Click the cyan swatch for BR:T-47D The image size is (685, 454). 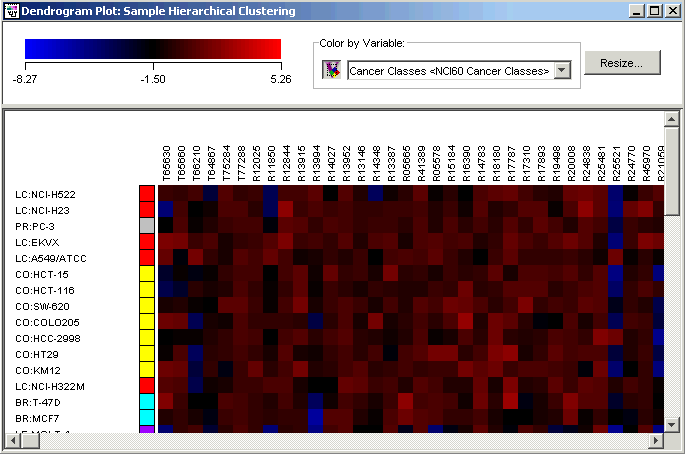pyautogui.click(x=147, y=402)
